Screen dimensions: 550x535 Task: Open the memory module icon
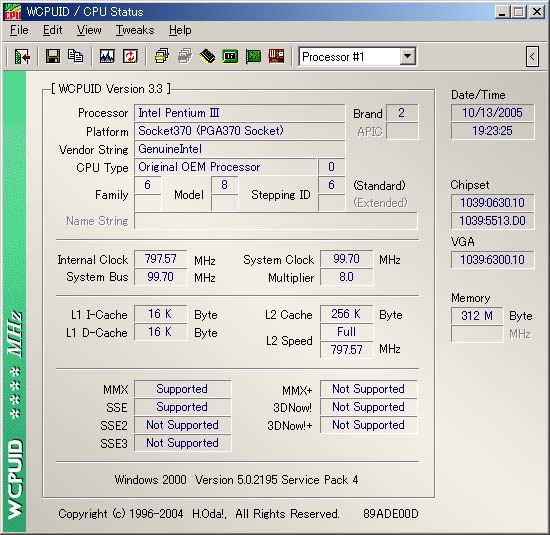pyautogui.click(x=207, y=56)
